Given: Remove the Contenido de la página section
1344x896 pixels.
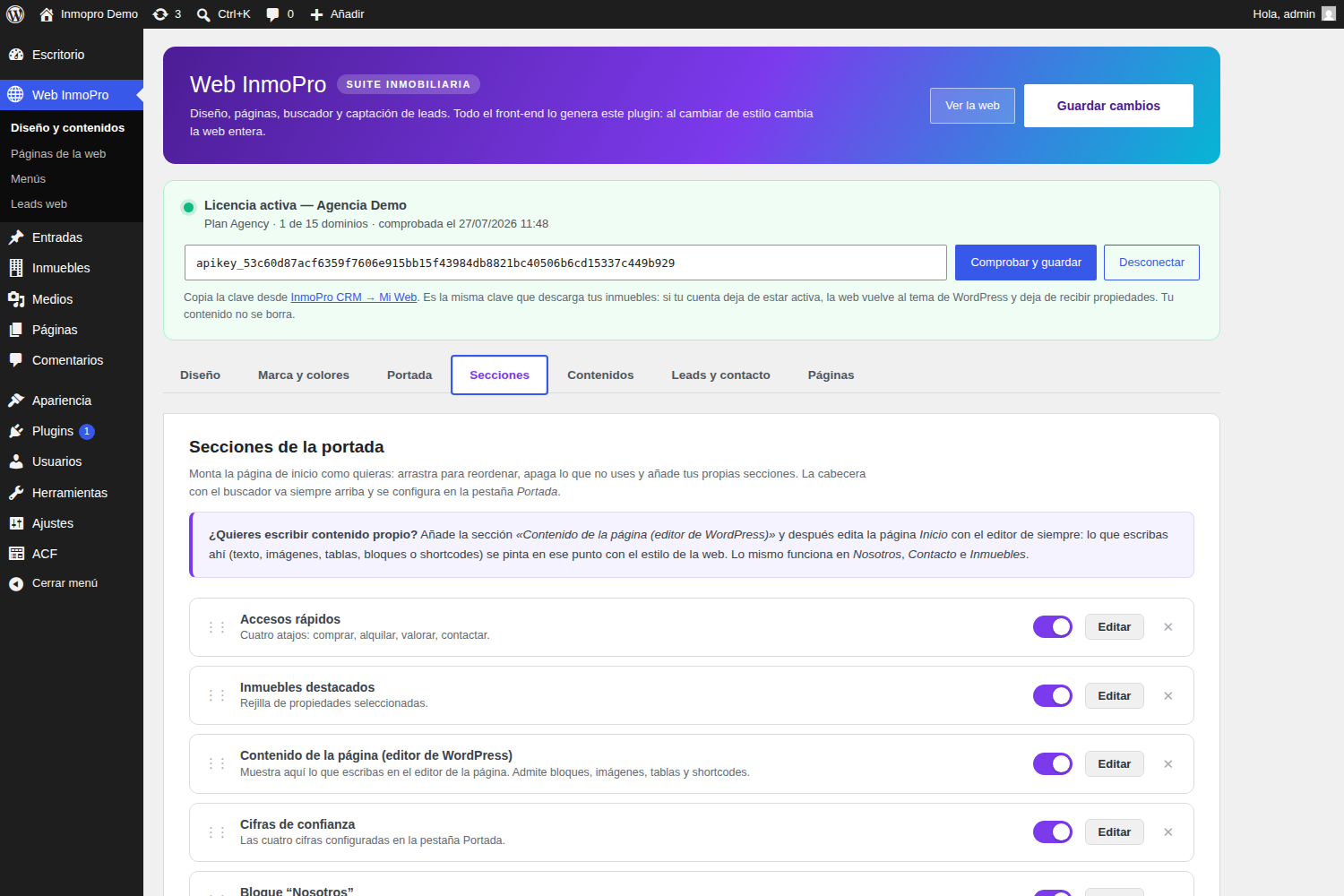Looking at the screenshot, I should coord(1168,764).
